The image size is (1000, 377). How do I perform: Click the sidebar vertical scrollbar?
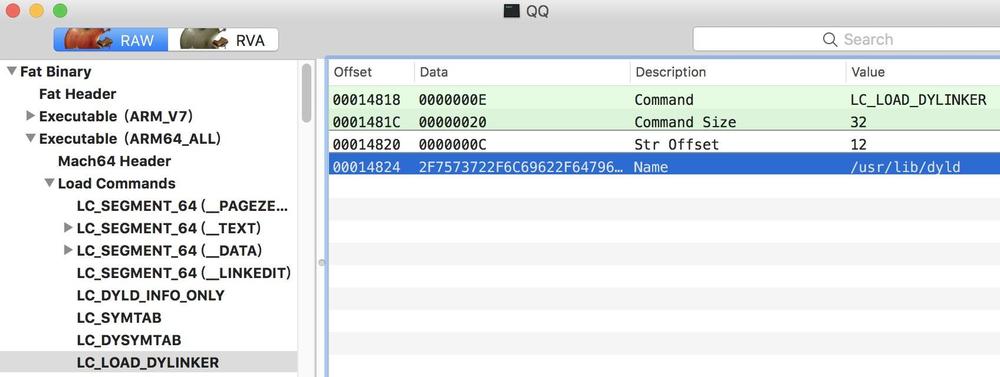pos(307,93)
